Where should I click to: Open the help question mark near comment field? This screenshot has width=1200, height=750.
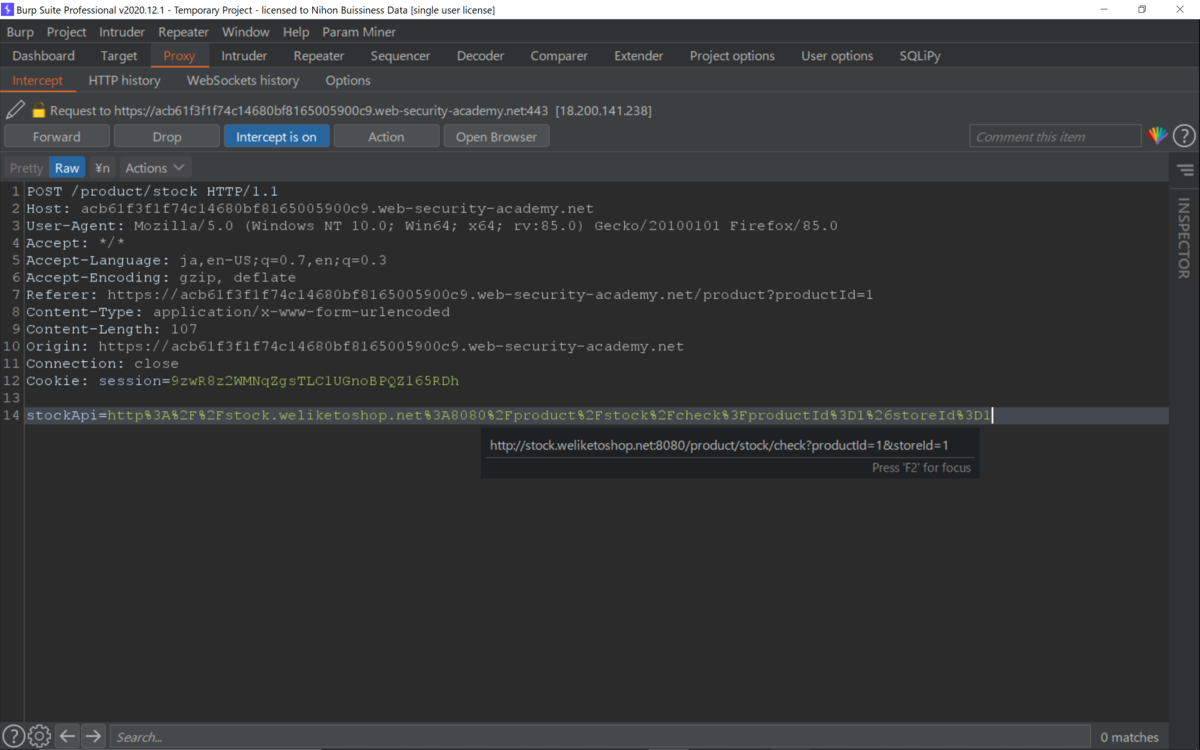pyautogui.click(x=1184, y=136)
